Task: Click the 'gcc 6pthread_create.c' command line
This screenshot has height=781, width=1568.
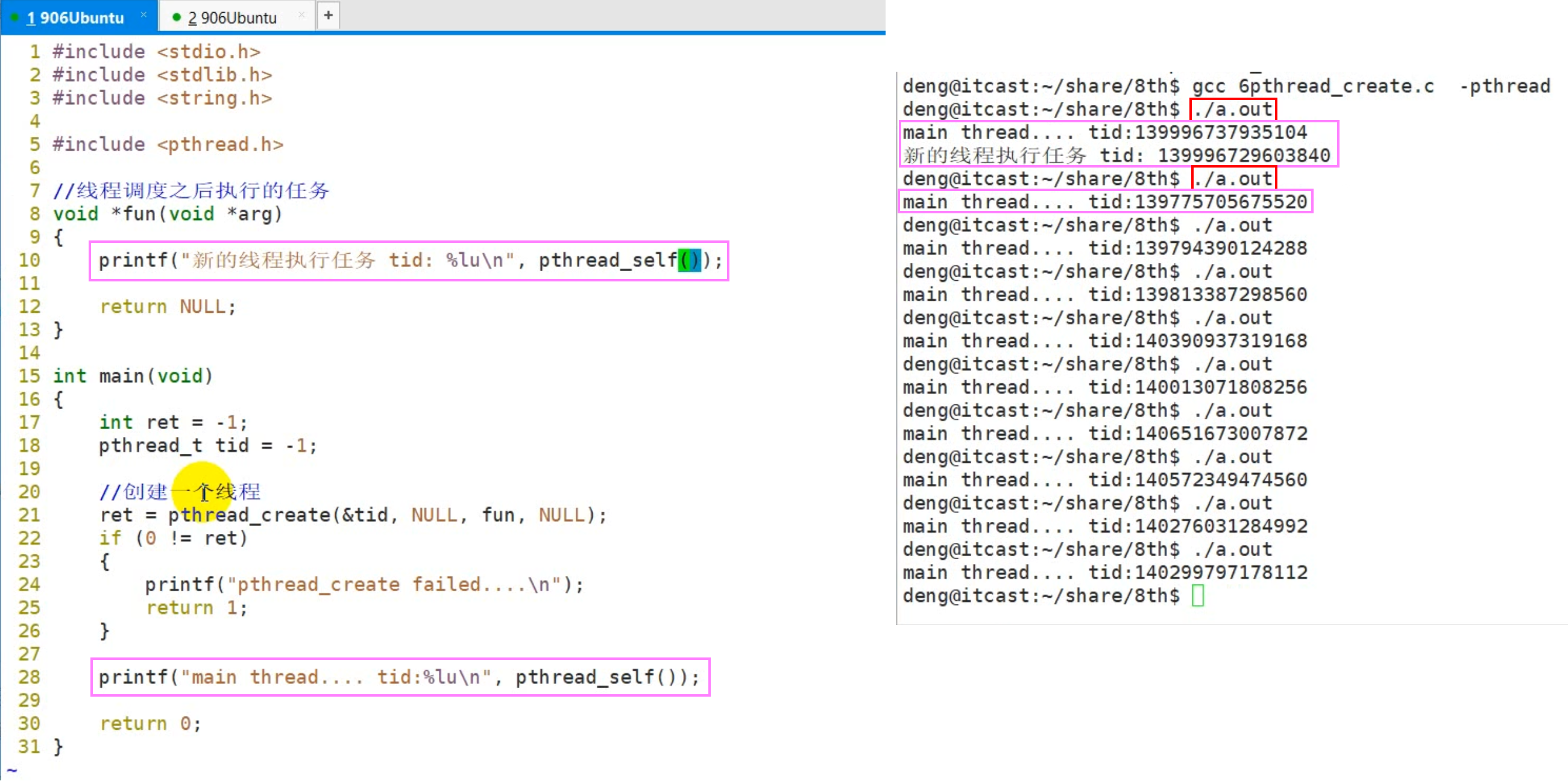Action: point(1312,86)
